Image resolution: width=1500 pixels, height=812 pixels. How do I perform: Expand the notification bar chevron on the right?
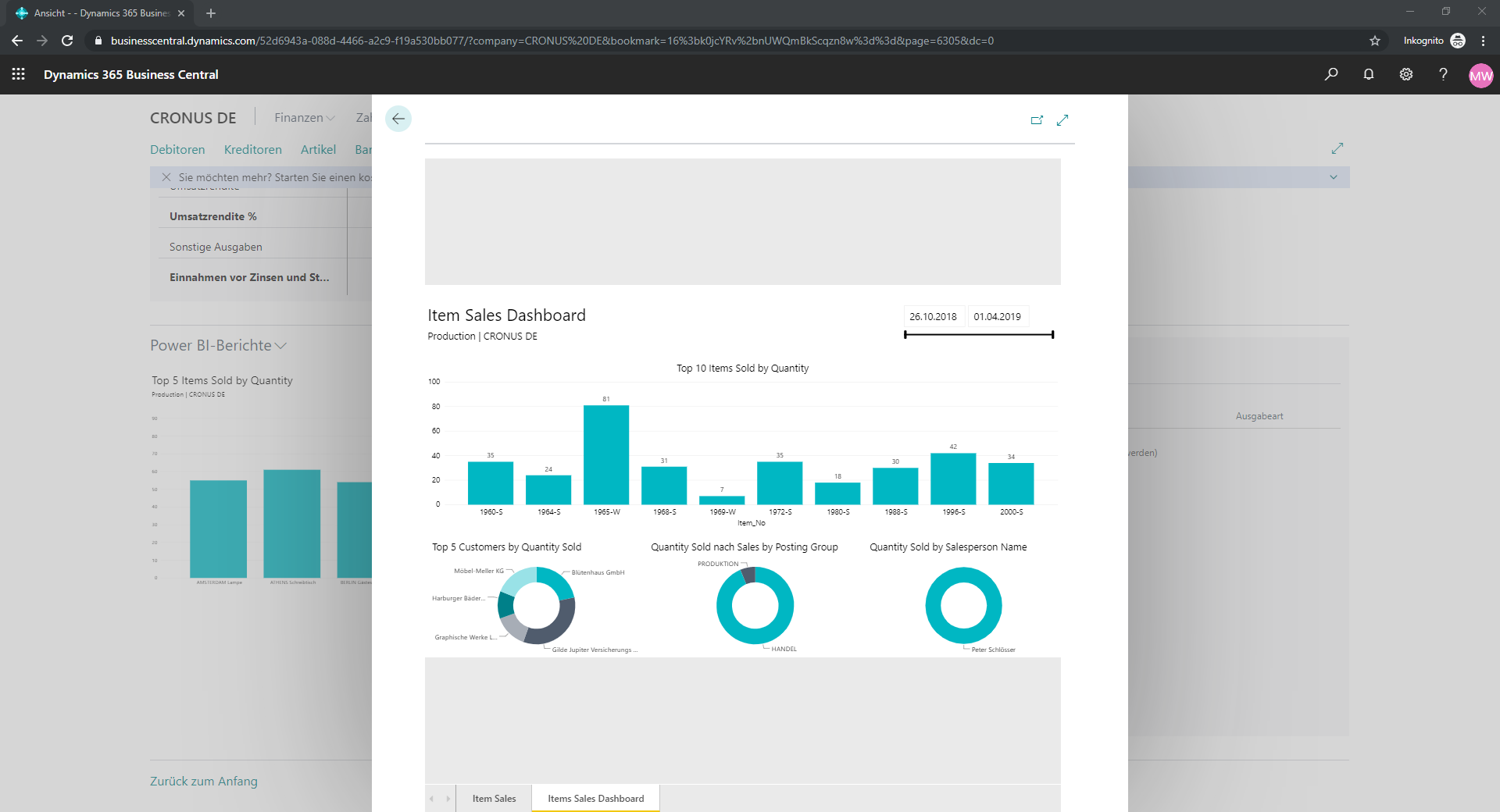[1334, 177]
